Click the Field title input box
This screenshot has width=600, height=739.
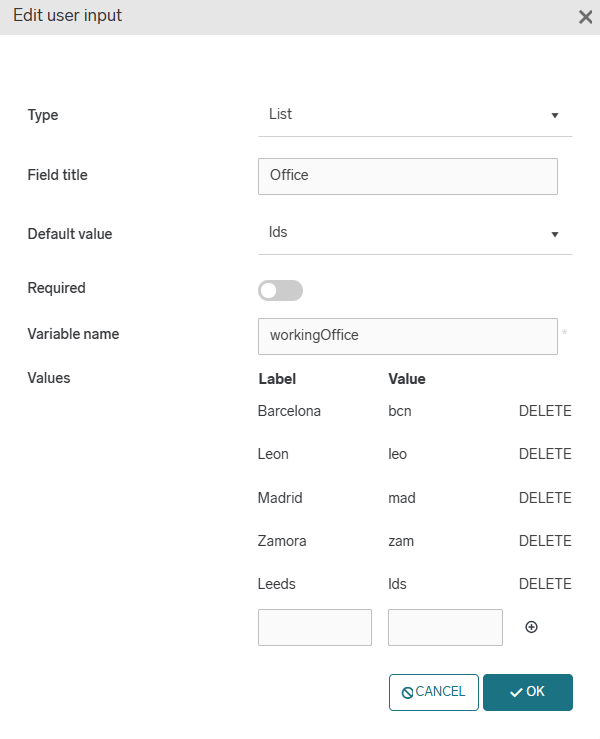407,175
